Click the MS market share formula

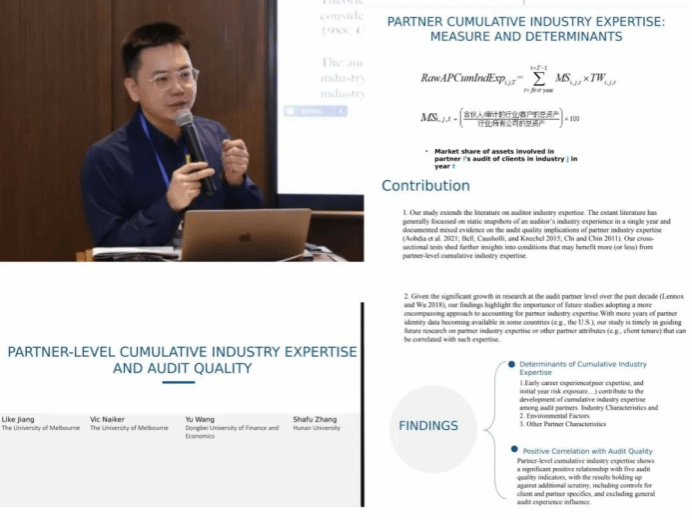(500, 118)
